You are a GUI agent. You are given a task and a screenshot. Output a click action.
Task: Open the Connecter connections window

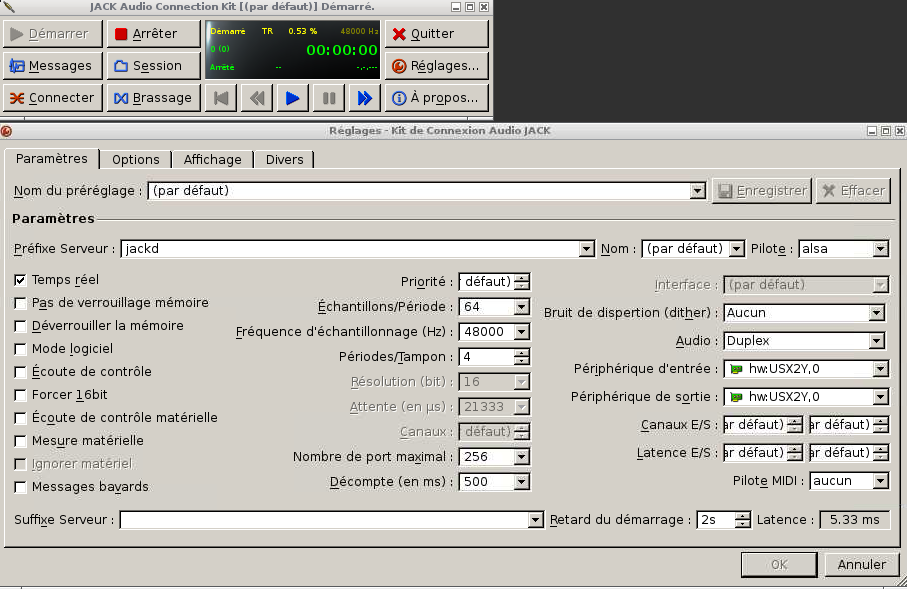tap(53, 98)
